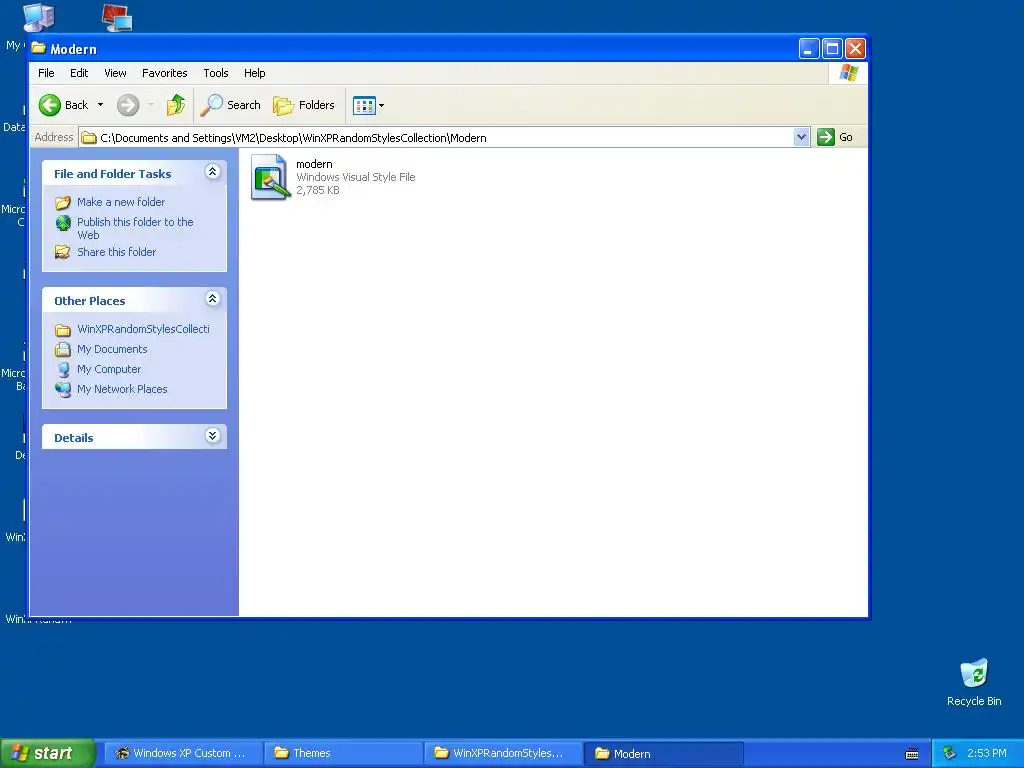The height and width of the screenshot is (768, 1024).
Task: Collapse the Other Places panel
Action: (x=212, y=299)
